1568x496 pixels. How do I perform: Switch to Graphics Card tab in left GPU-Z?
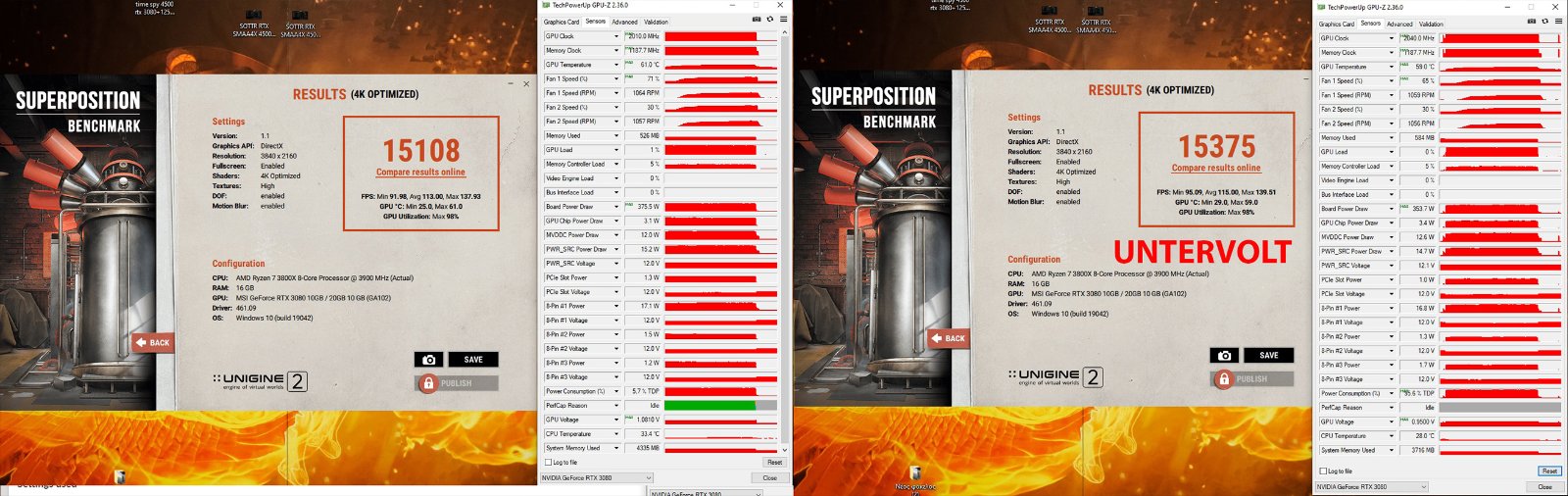click(562, 22)
